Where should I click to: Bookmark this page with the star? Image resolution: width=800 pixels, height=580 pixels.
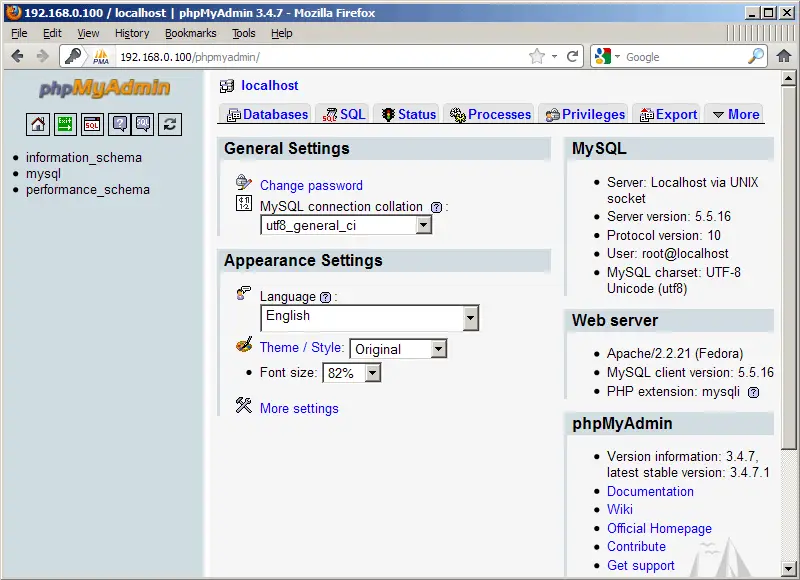pos(536,56)
